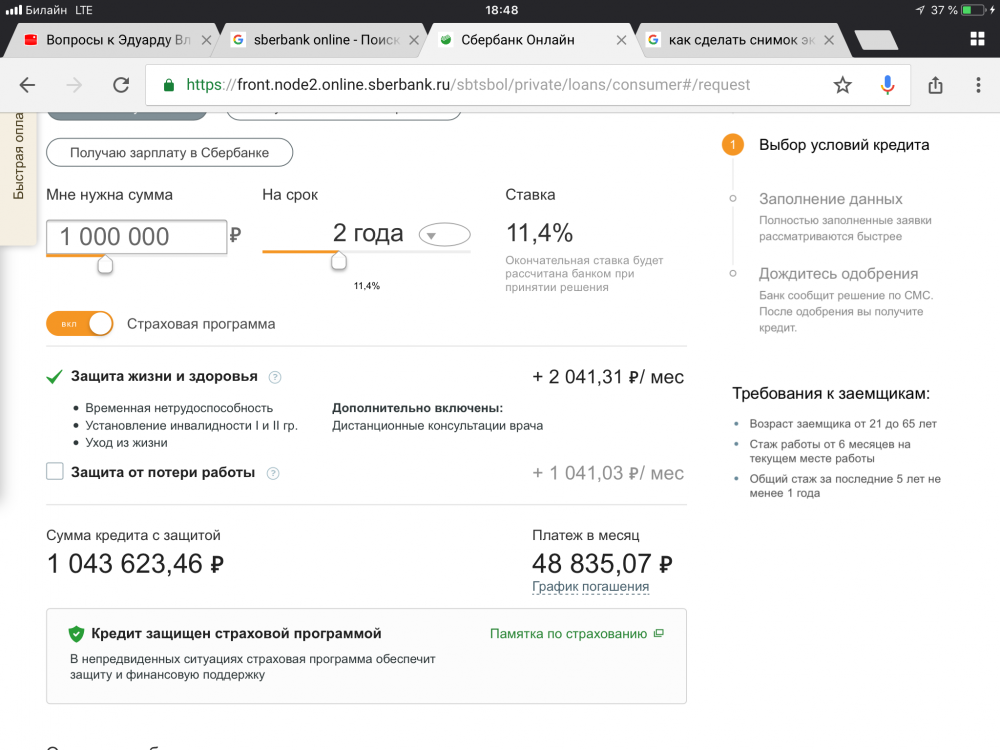
Task: Uncheck 'Защита жизни и здоровья' checkmark
Action: 54,377
